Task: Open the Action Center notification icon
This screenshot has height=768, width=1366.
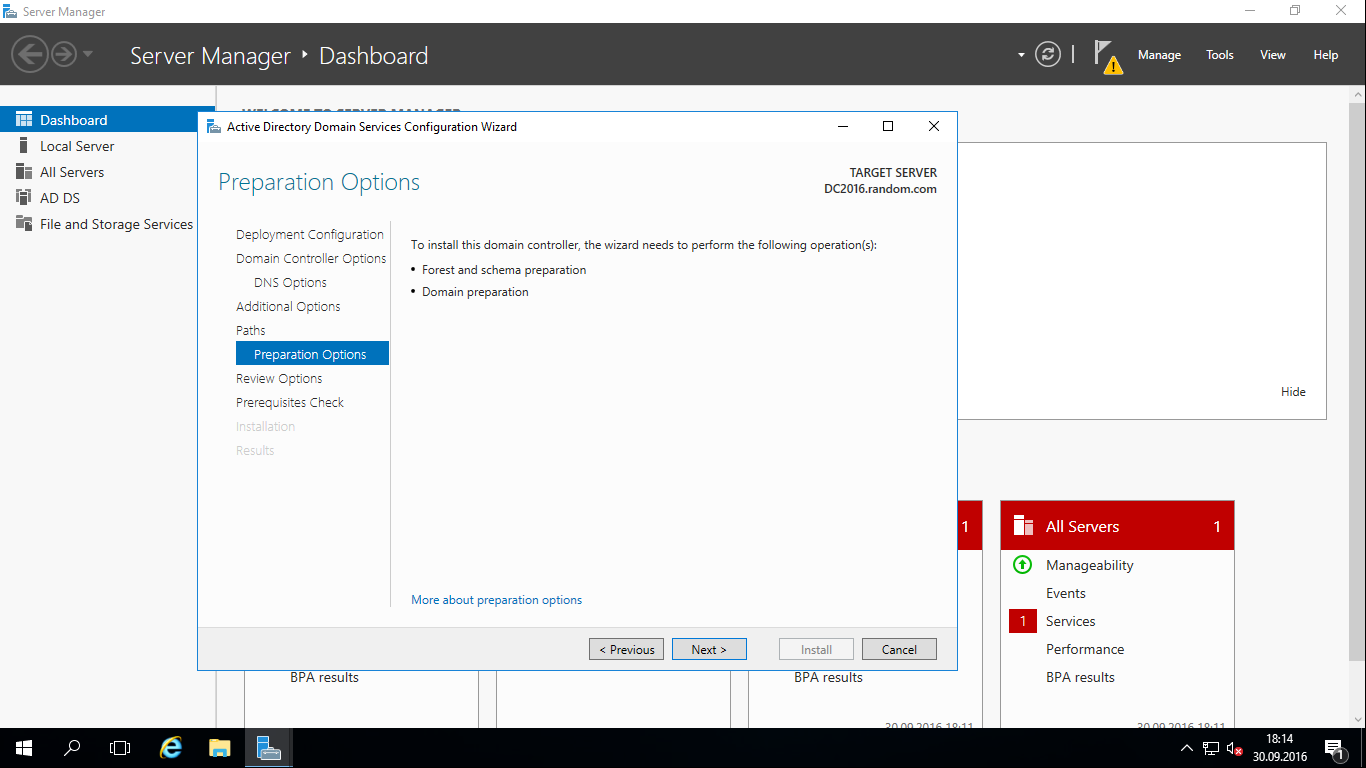Action: click(1334, 748)
